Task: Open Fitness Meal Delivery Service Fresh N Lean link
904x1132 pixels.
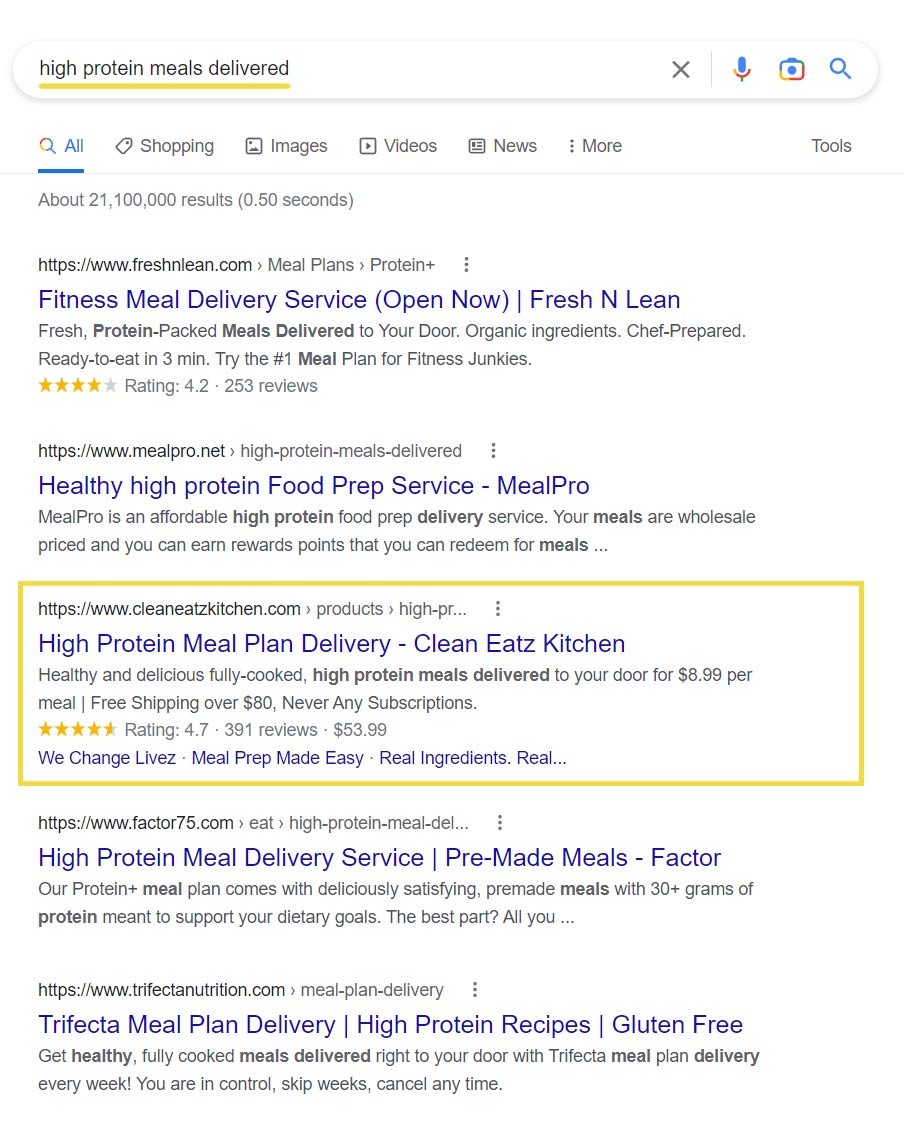Action: [359, 300]
